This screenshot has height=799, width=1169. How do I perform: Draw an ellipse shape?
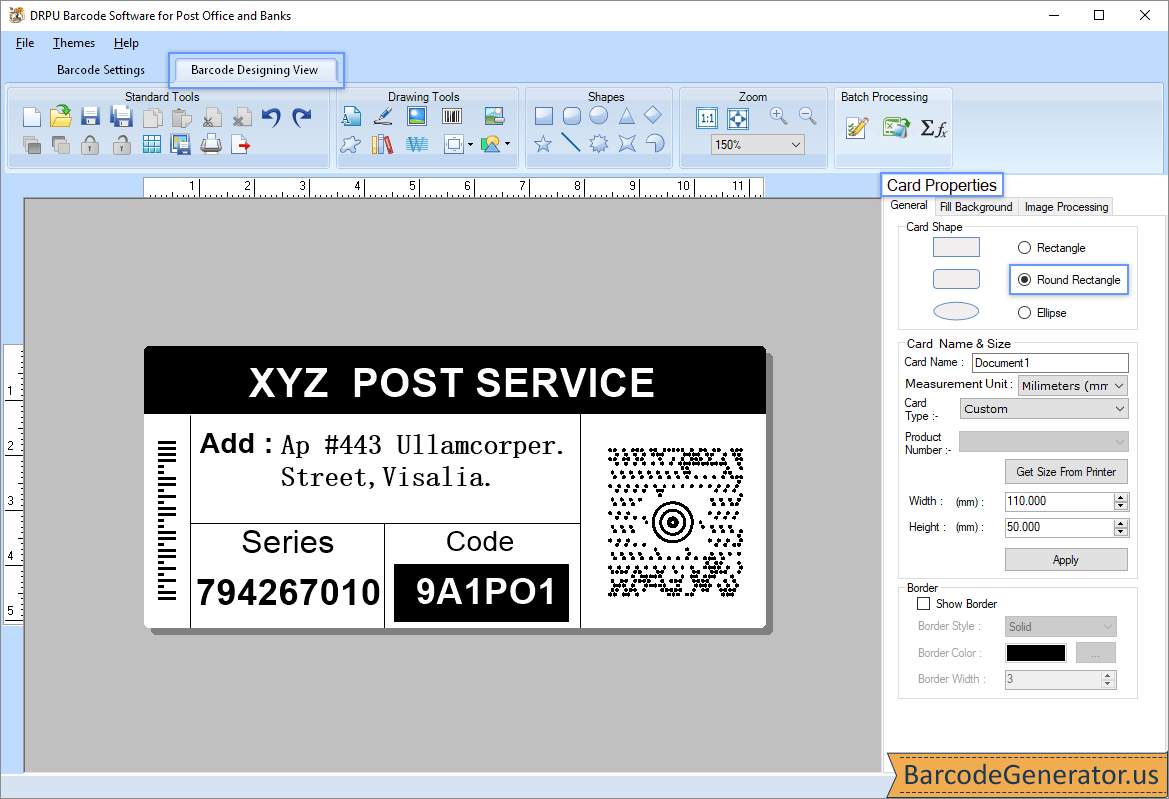[599, 116]
